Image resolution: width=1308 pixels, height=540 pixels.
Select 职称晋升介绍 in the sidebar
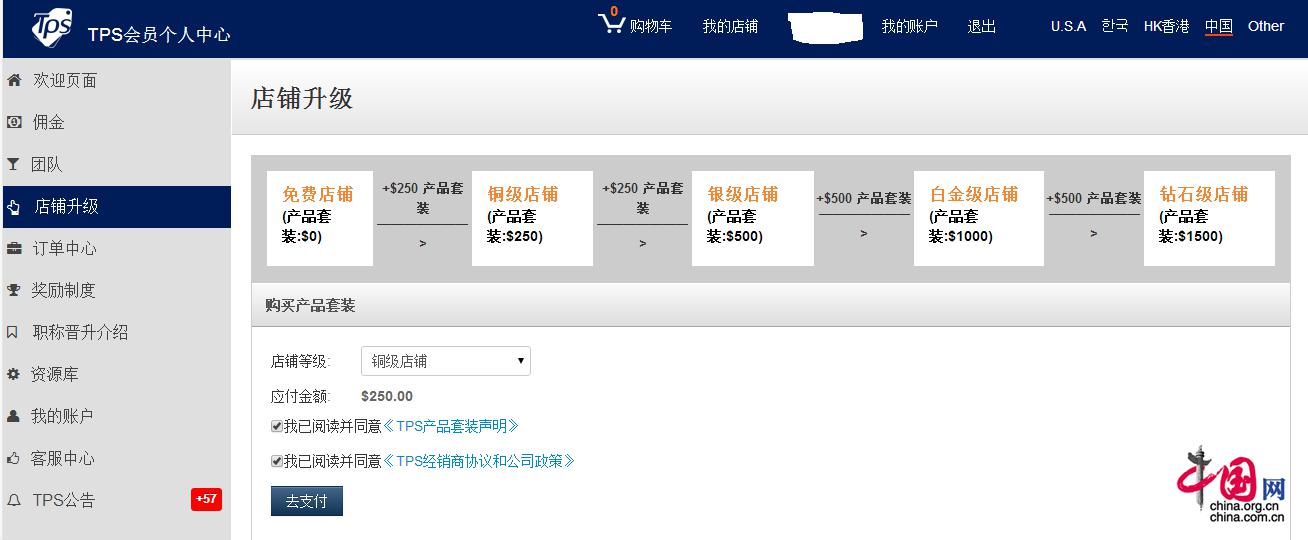click(80, 332)
